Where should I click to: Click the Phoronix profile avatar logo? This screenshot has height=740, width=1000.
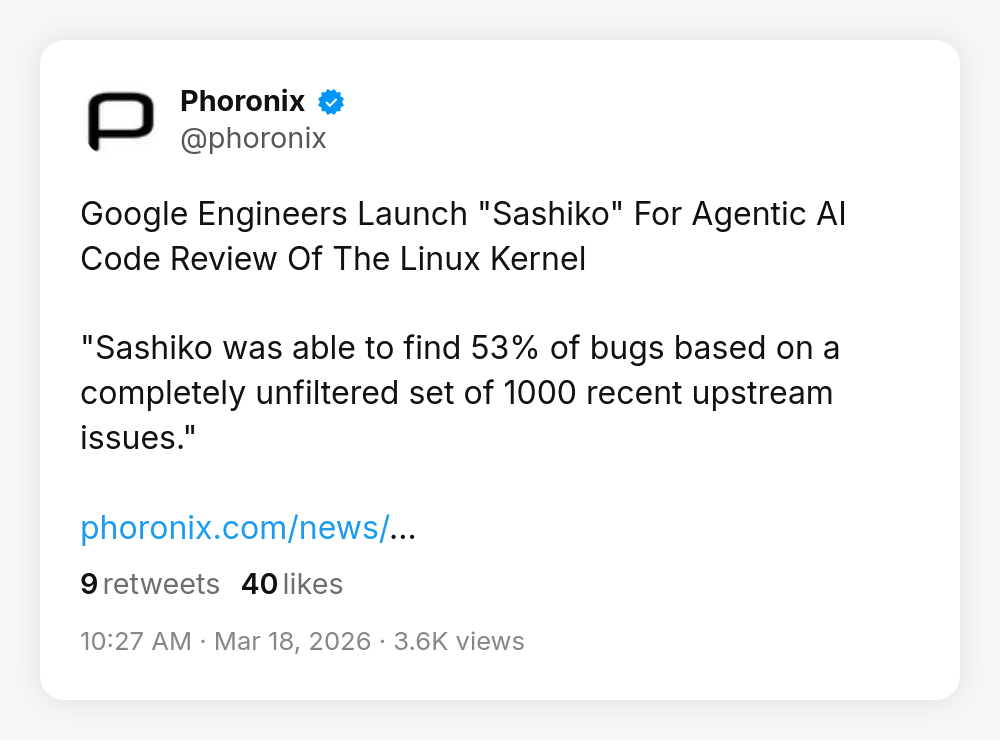click(120, 120)
